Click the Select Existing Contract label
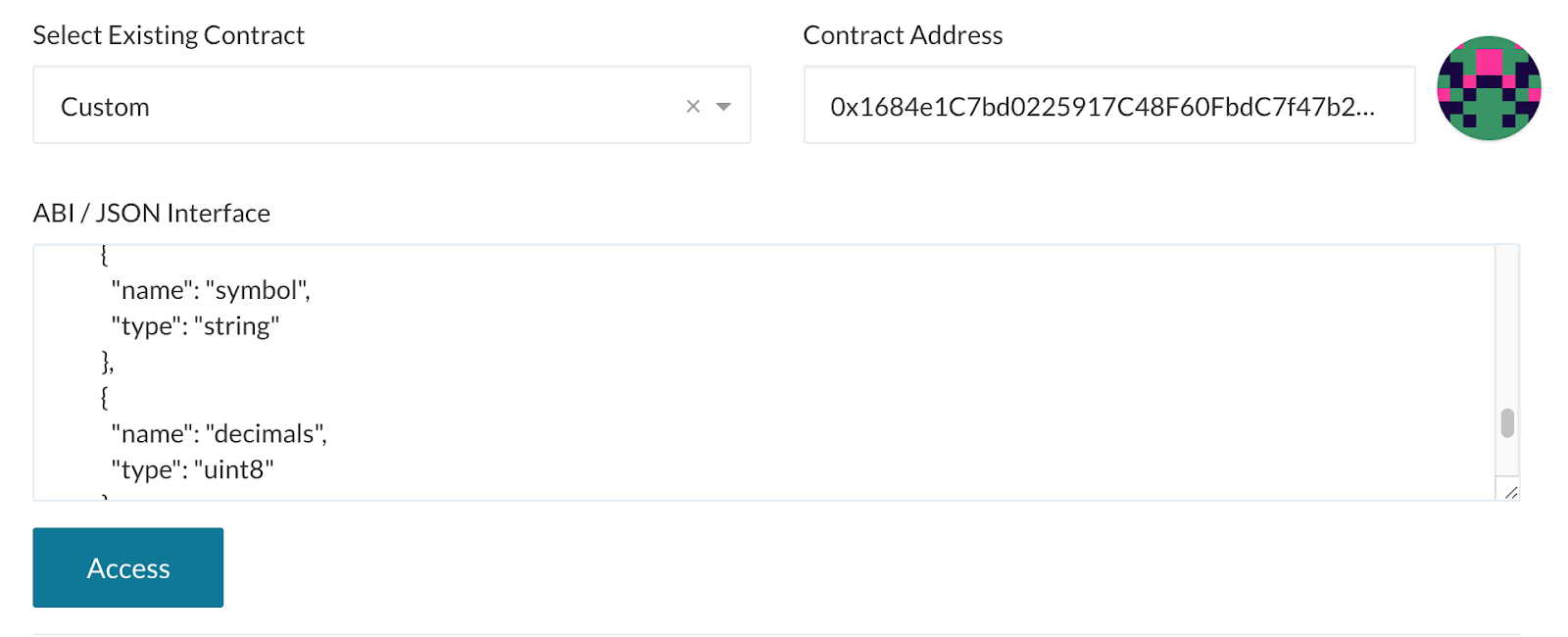Viewport: 1568px width, 637px height. pyautogui.click(x=169, y=34)
